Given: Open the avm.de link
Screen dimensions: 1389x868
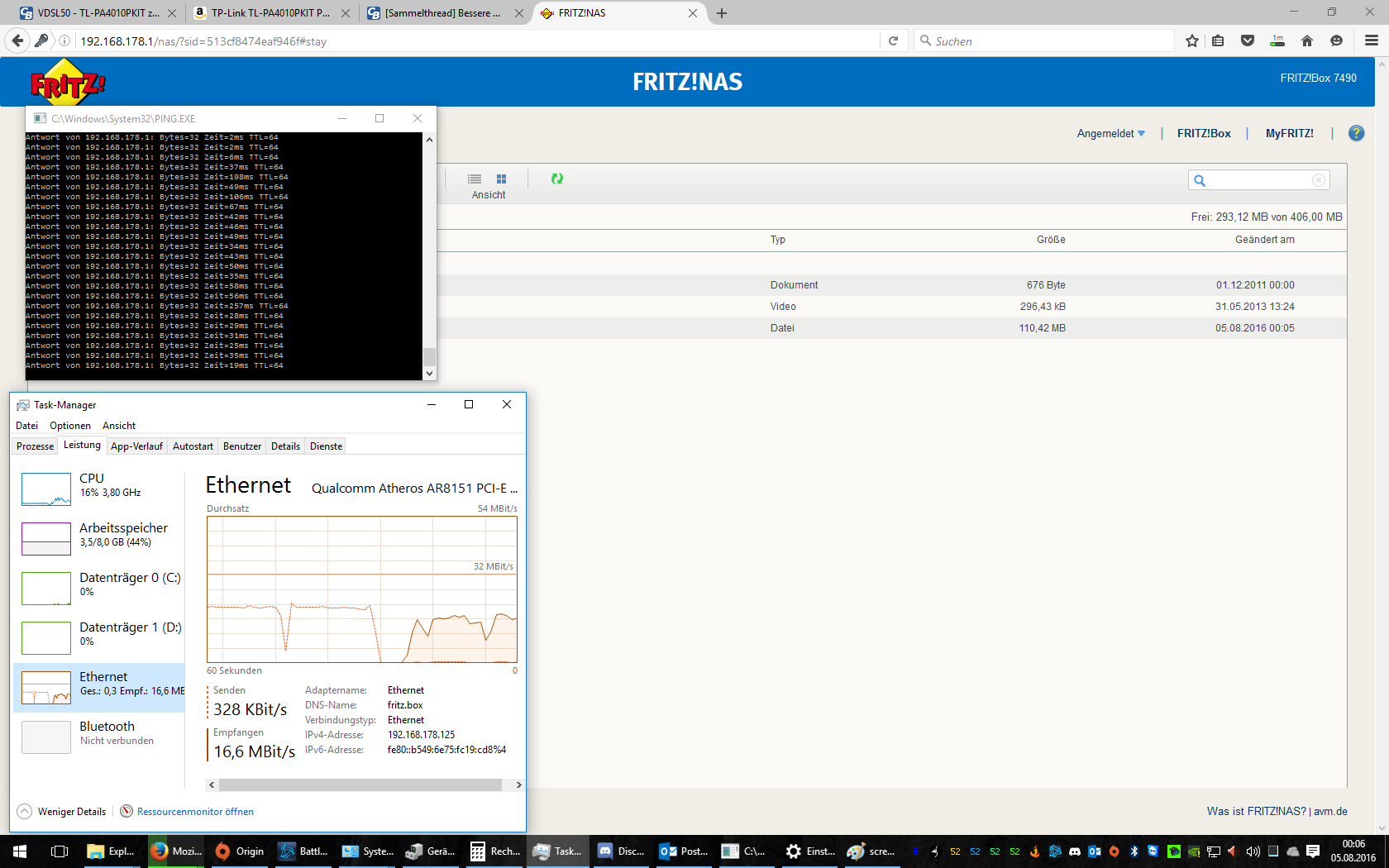Looking at the screenshot, I should [x=1330, y=811].
